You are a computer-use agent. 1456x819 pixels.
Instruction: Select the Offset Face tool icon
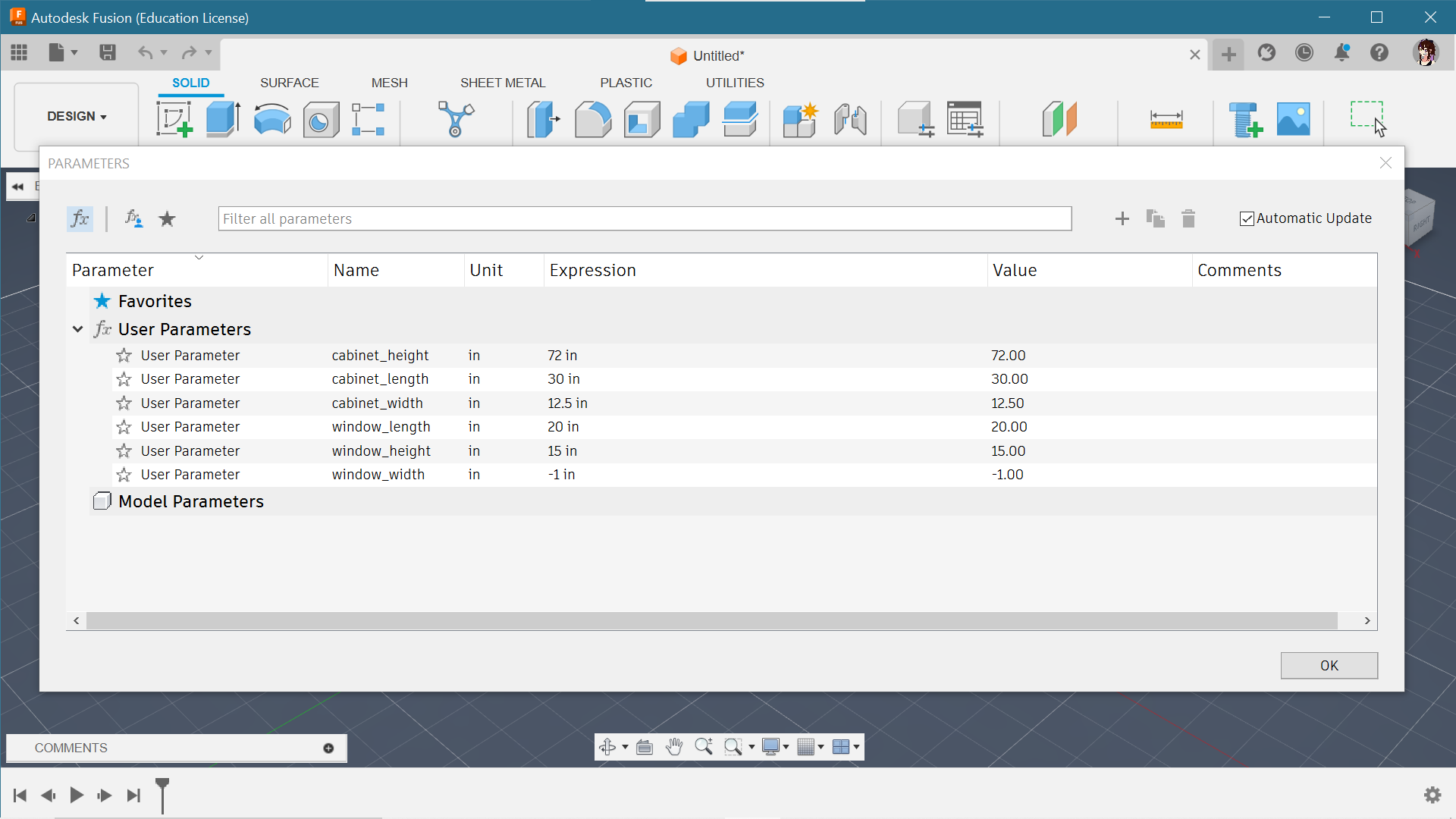coord(740,120)
